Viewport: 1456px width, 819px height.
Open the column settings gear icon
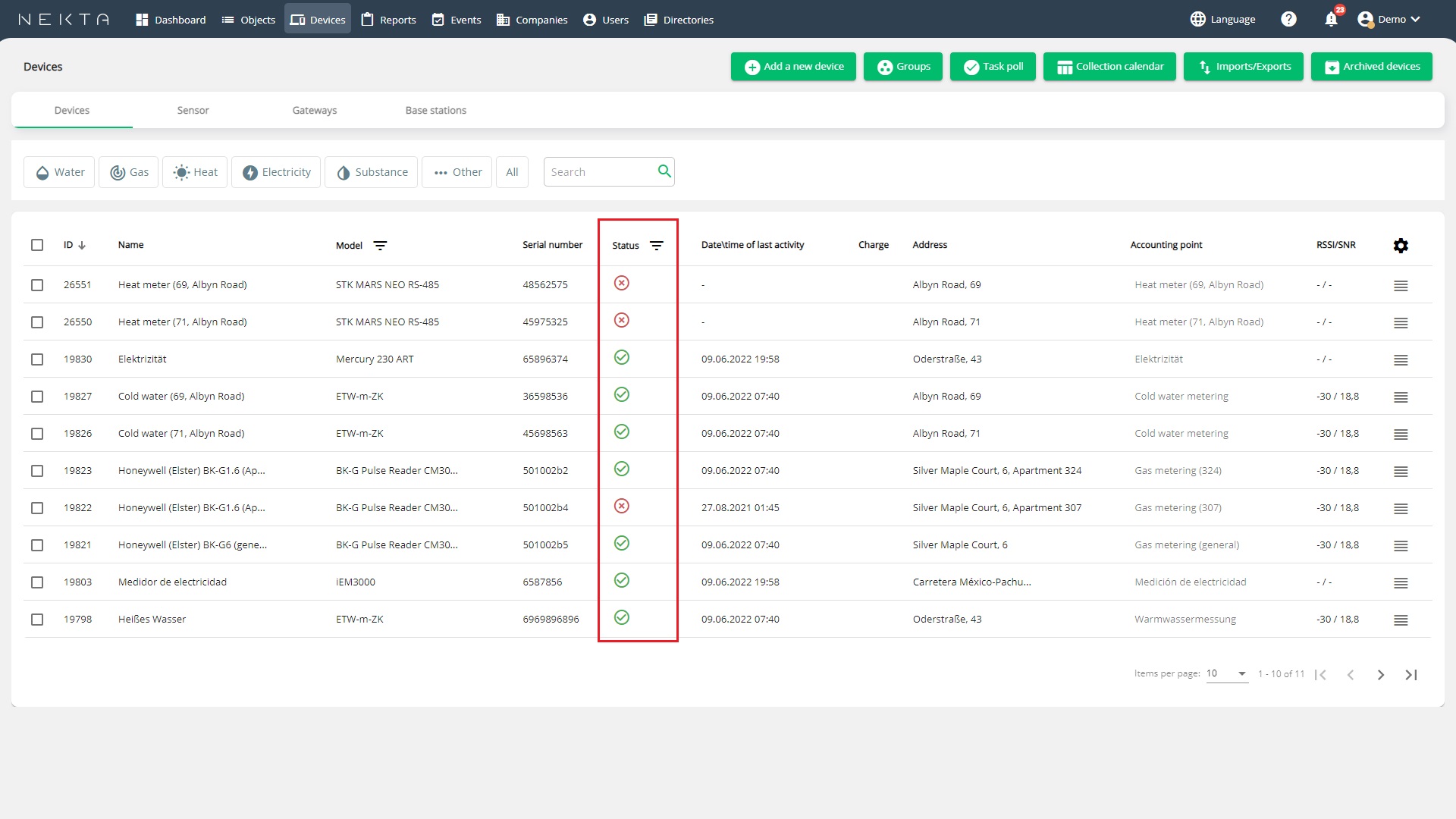(1400, 245)
